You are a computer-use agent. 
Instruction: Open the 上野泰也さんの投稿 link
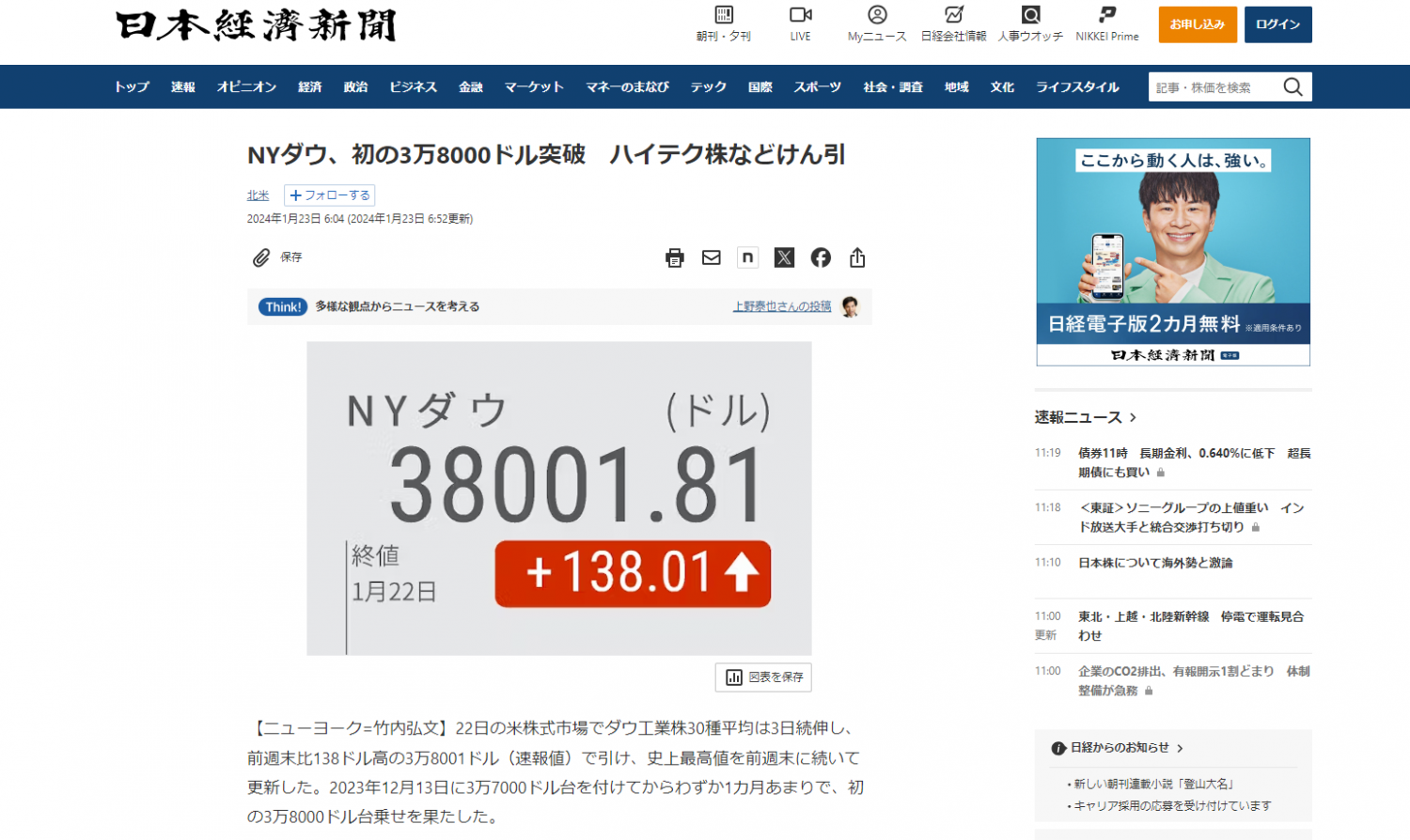pyautogui.click(x=782, y=306)
